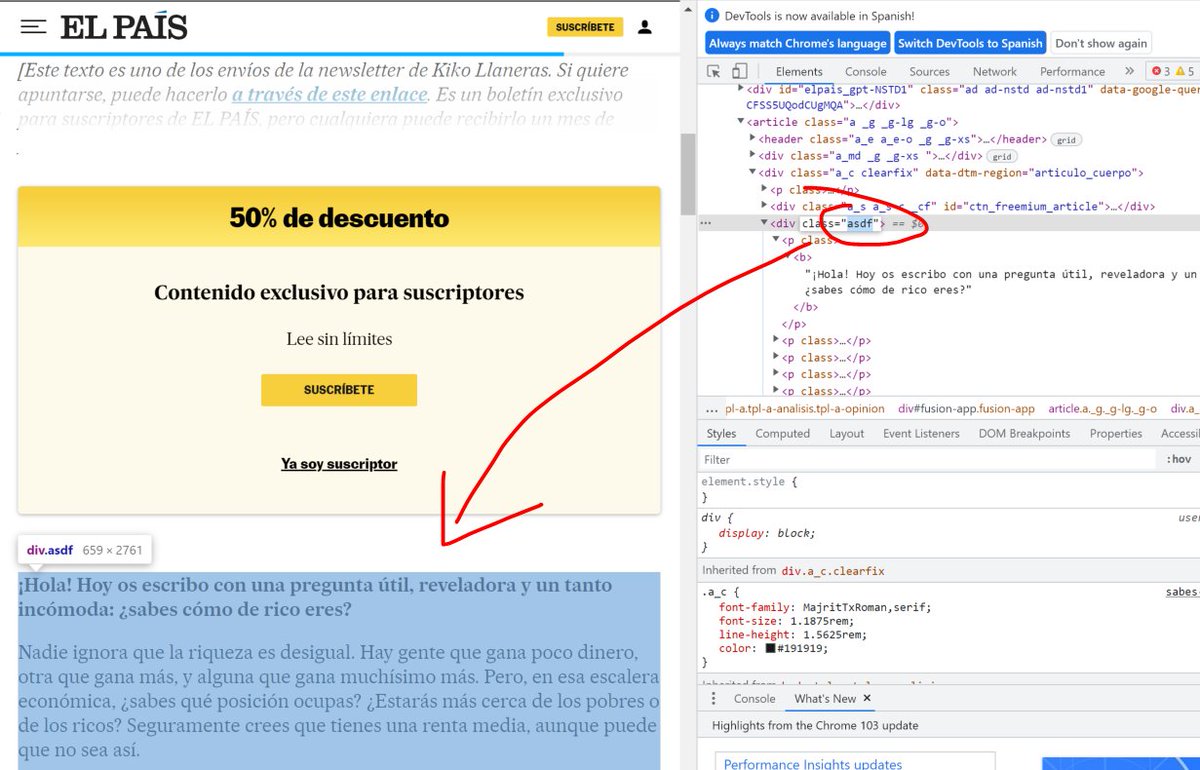Click article.a._g breadcrumb item
Image resolution: width=1200 pixels, height=770 pixels.
[1102, 409]
